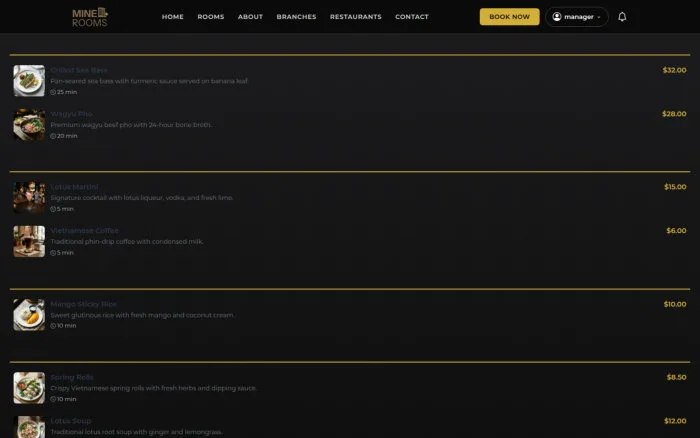Click the Mango Sticky Rice clock icon
The image size is (700, 438).
53,326
